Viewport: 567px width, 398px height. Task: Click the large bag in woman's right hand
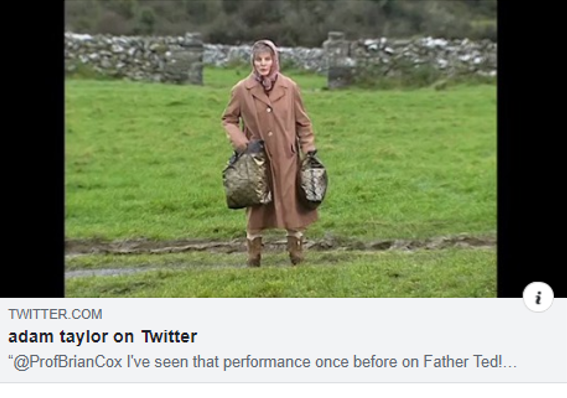[x=247, y=176]
